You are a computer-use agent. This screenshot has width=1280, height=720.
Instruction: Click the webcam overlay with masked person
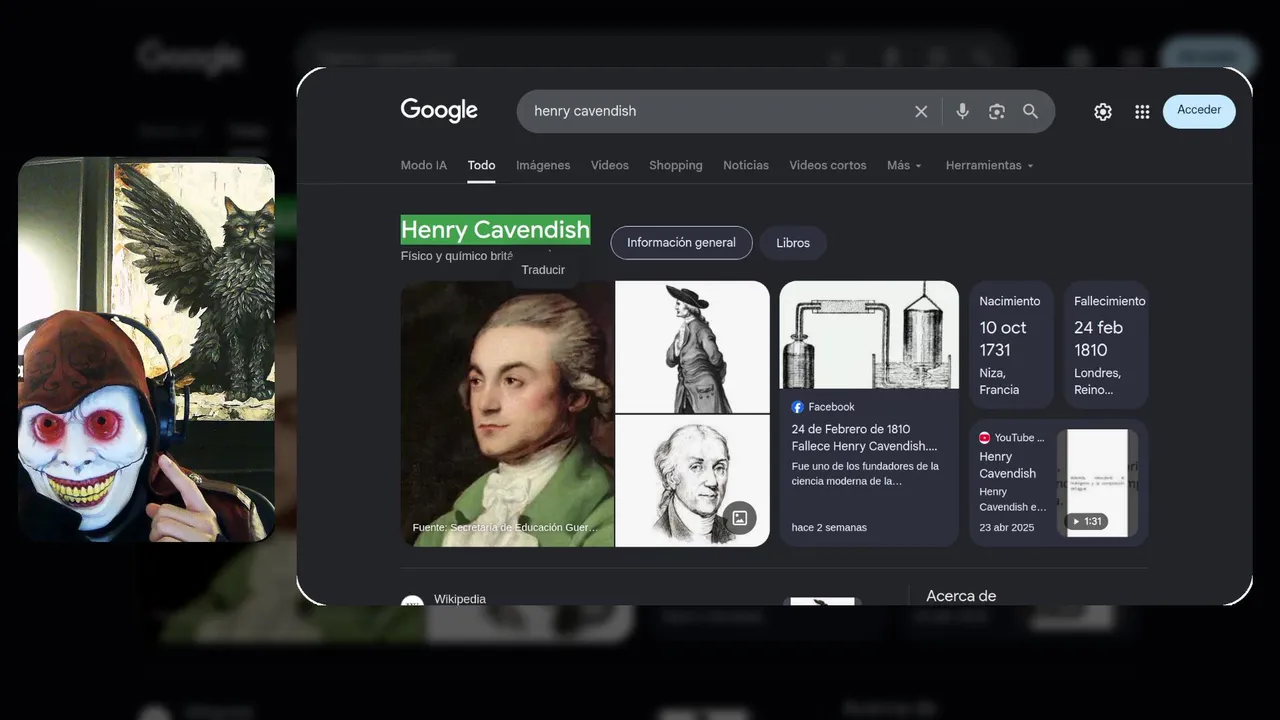coord(146,349)
